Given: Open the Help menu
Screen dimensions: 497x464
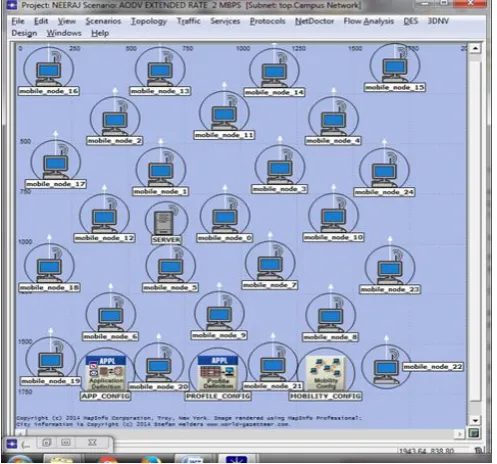Looking at the screenshot, I should coord(100,33).
